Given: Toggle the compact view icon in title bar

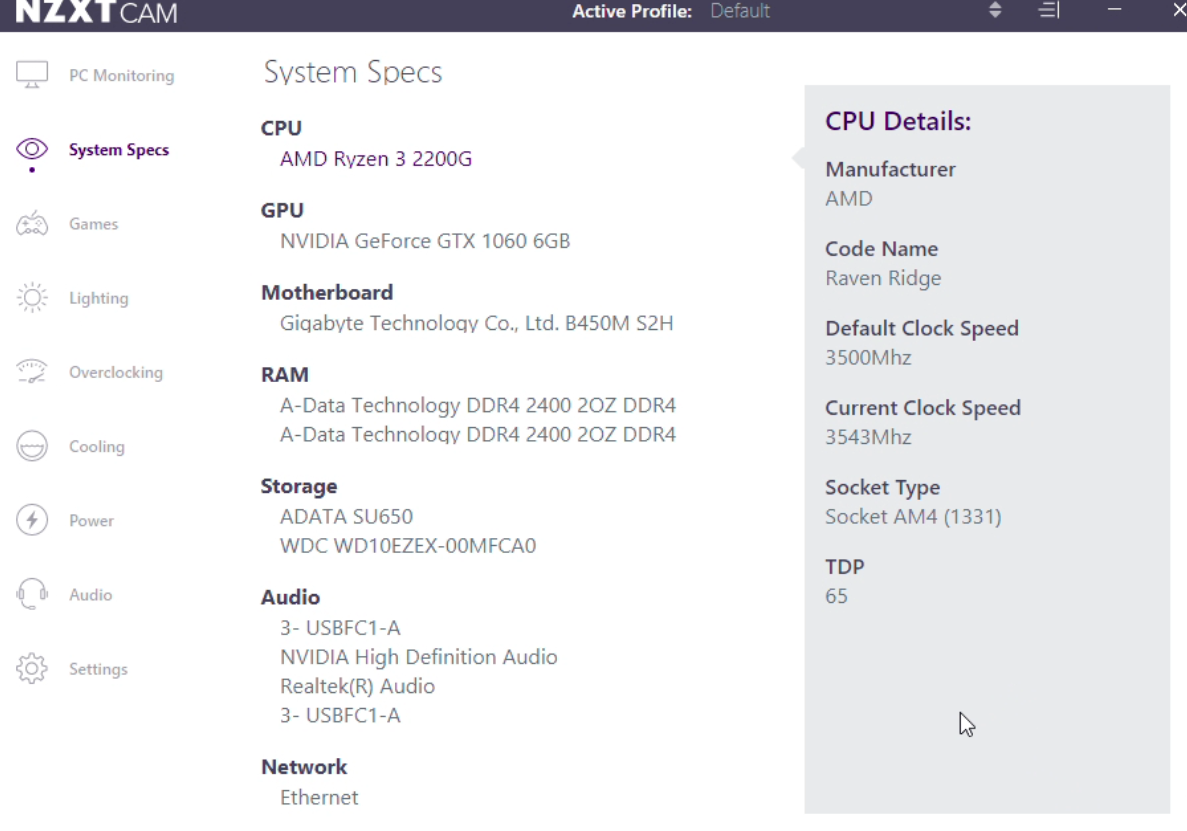Looking at the screenshot, I should (x=1048, y=11).
